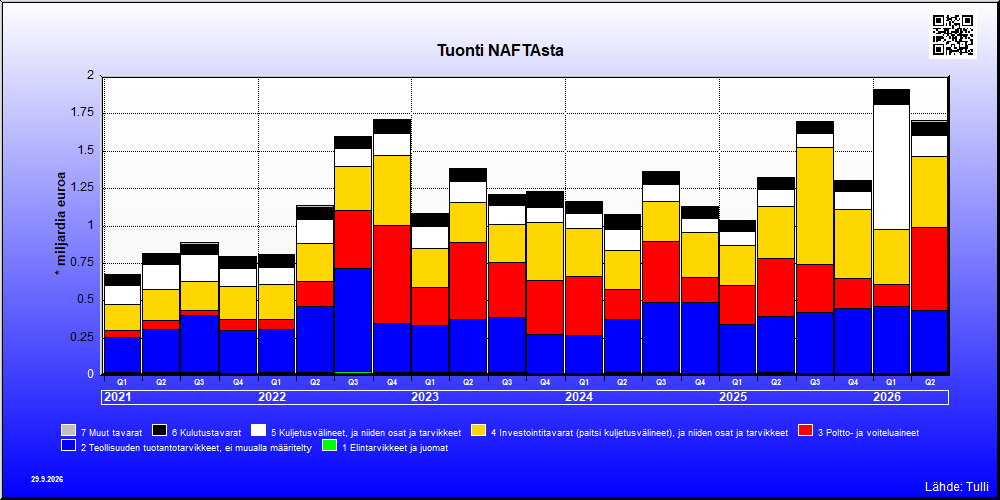Click the year label 2022 on the axis
Screen dimensions: 1000x500
pos(272,397)
